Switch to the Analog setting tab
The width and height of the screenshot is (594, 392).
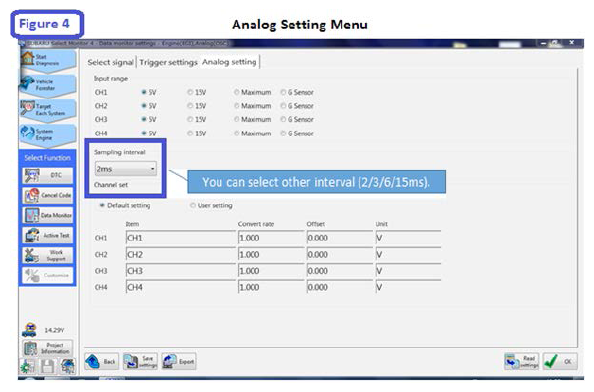coord(229,62)
